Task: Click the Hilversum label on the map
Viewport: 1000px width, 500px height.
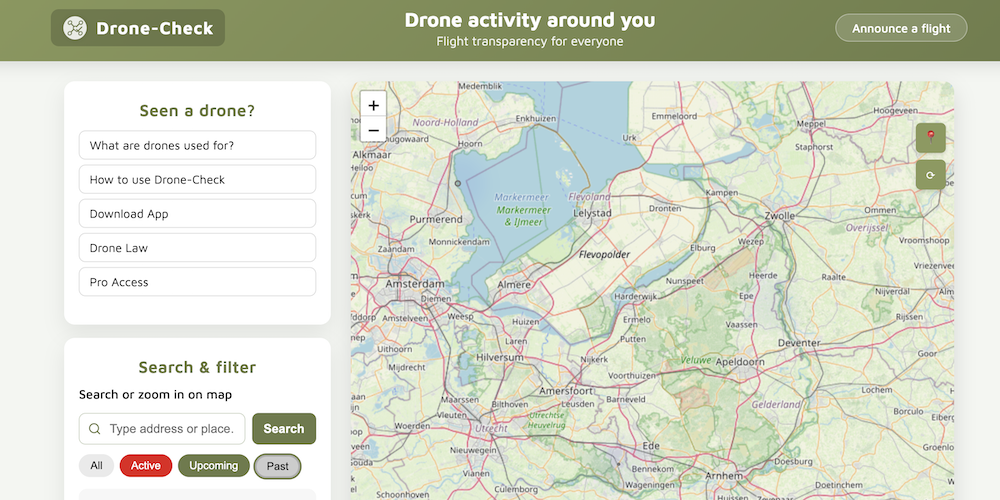Action: click(x=499, y=358)
